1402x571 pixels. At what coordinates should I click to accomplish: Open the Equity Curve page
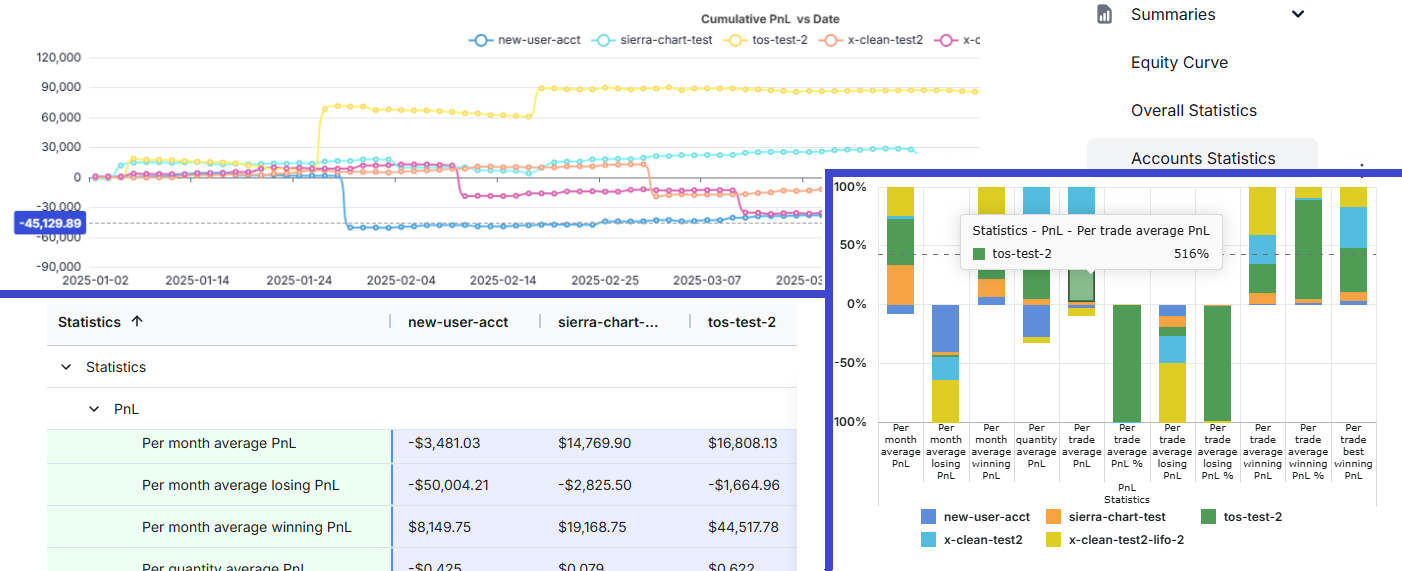point(1179,62)
